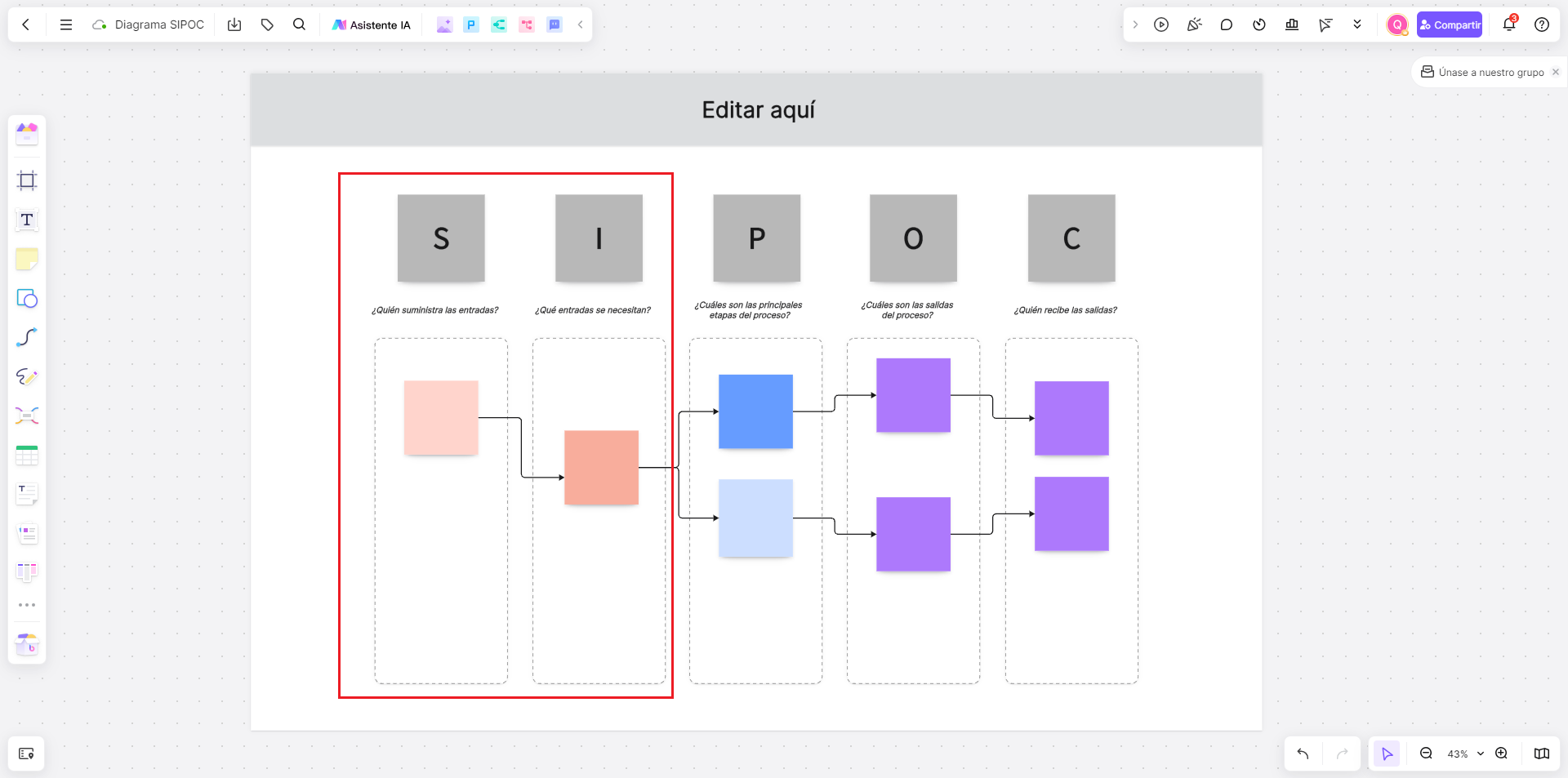This screenshot has width=1568, height=778.
Task: Select the Text tool in left sidebar
Action: [27, 220]
